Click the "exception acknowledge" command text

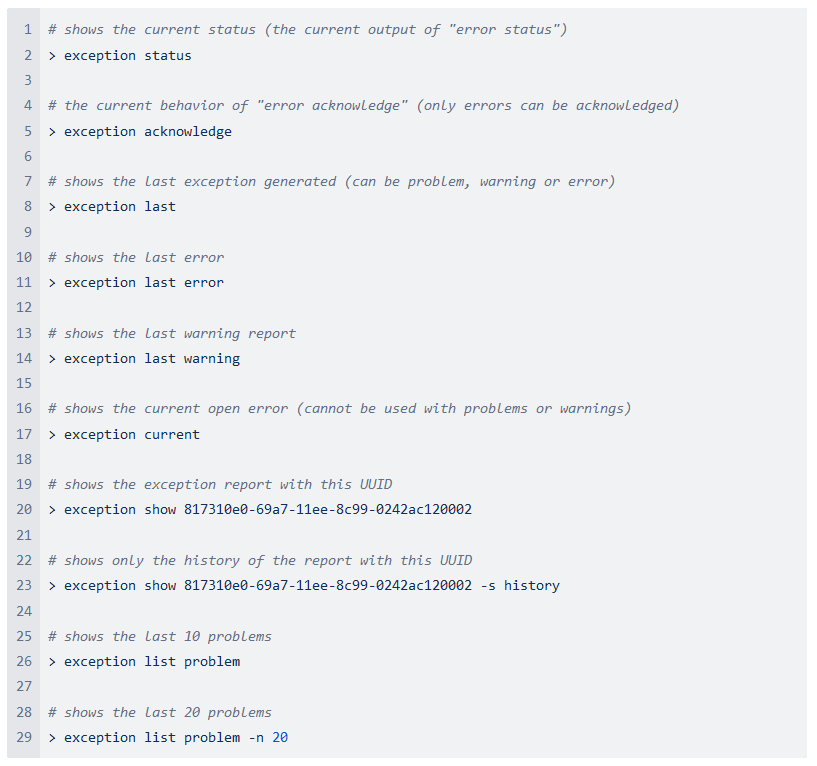coord(147,132)
